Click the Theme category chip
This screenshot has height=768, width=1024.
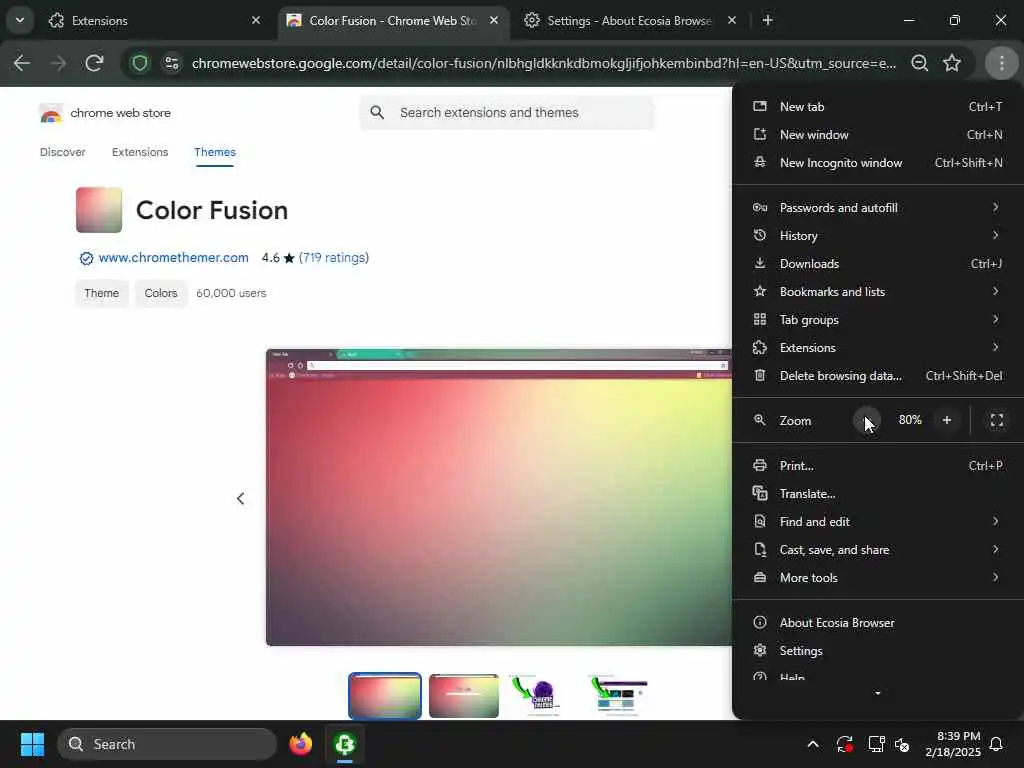pos(101,293)
